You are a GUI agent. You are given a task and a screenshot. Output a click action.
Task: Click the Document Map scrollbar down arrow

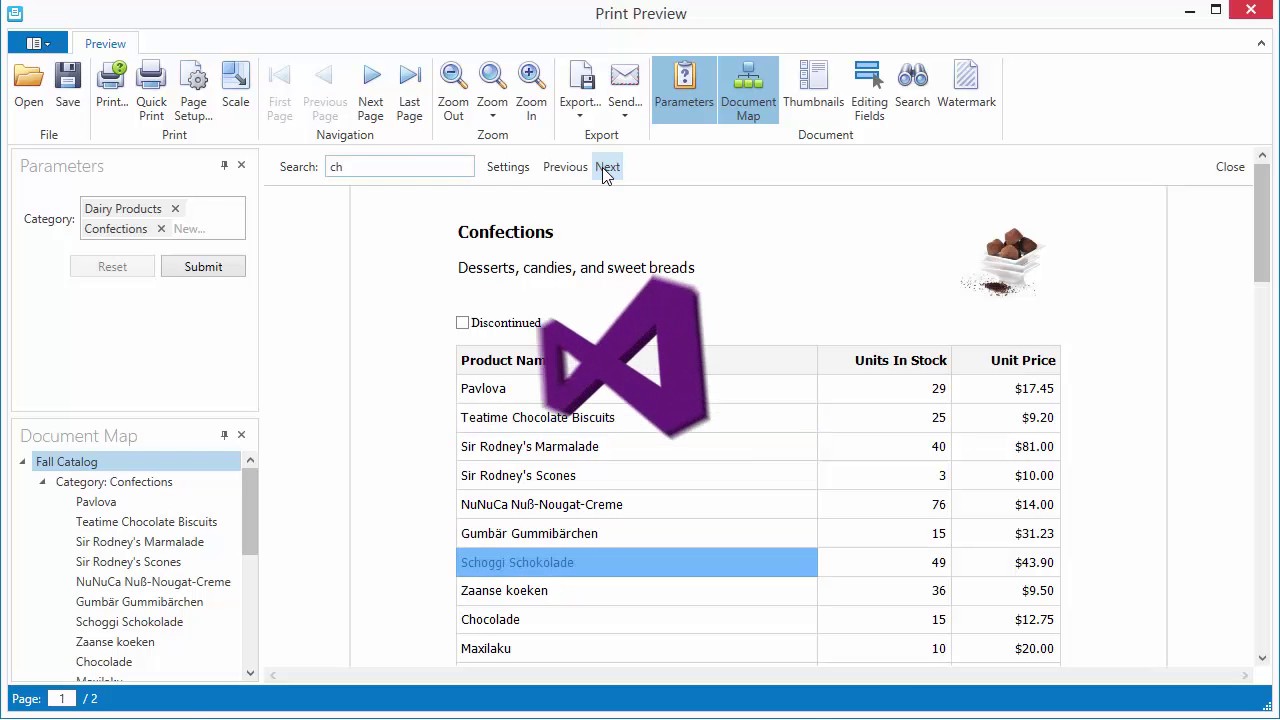250,673
